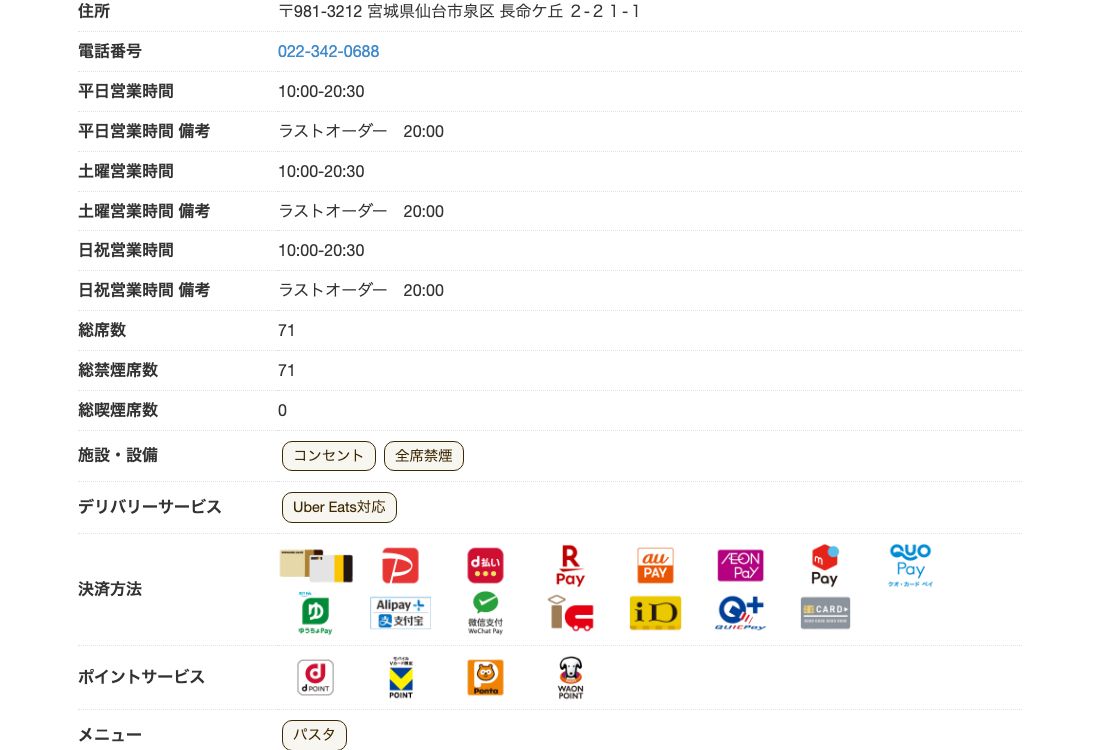
Task: Click the Merpay icon
Action: [824, 565]
